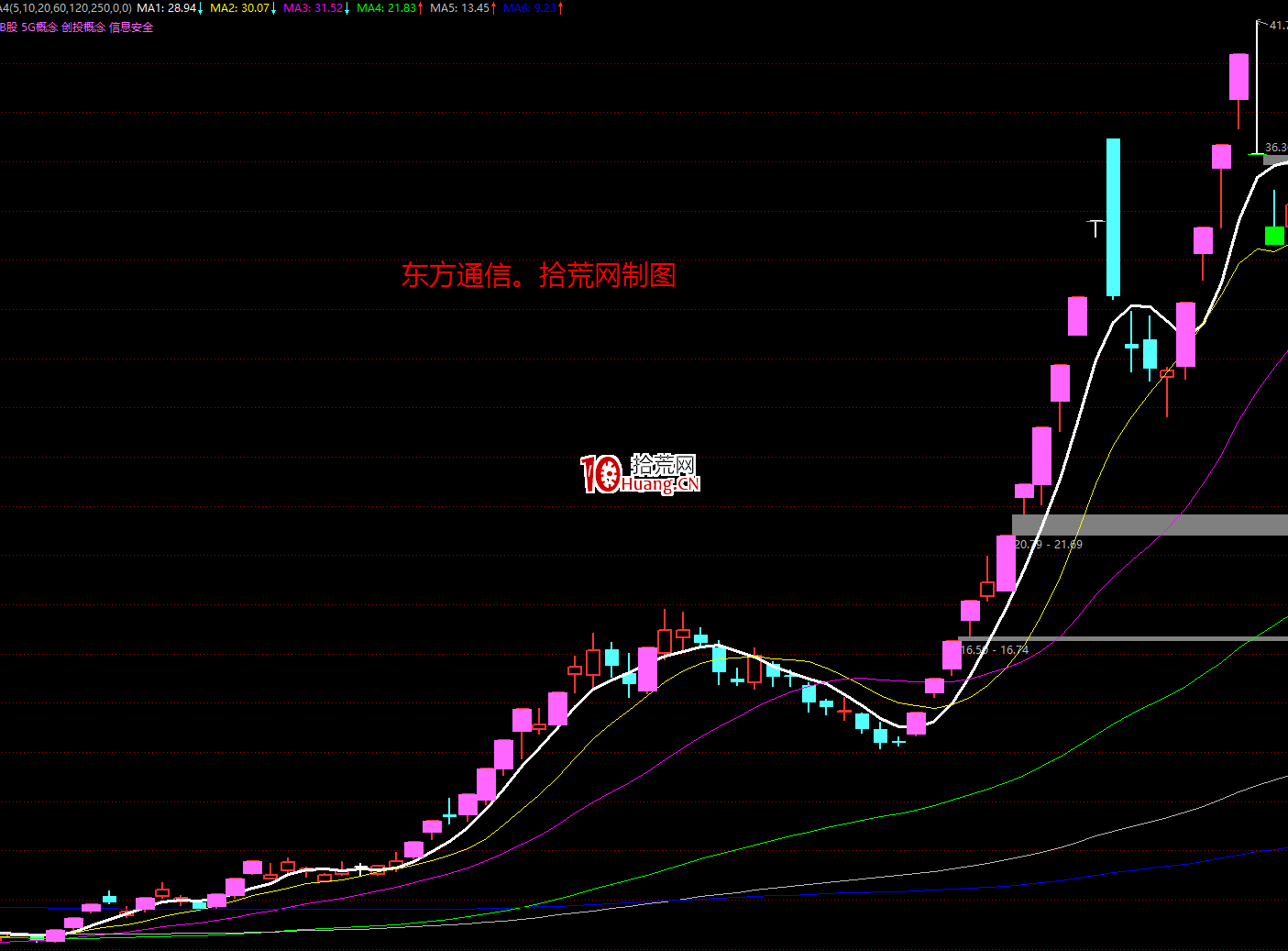Click the 创投概念 concept tag
The height and width of the screenshot is (951, 1288).
coord(83,28)
